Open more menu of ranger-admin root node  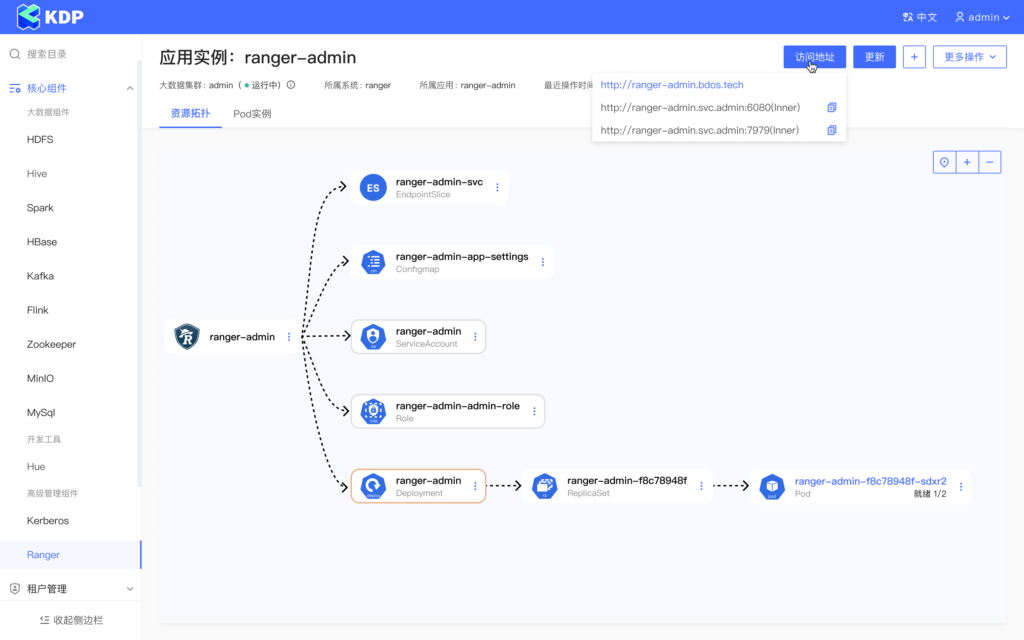[x=289, y=337]
